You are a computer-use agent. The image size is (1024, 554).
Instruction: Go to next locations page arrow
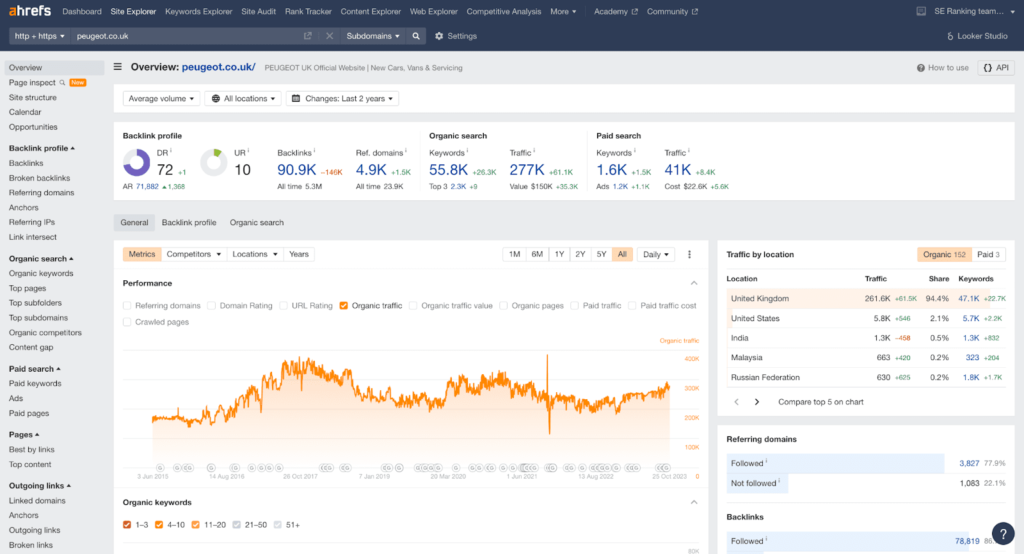point(757,402)
